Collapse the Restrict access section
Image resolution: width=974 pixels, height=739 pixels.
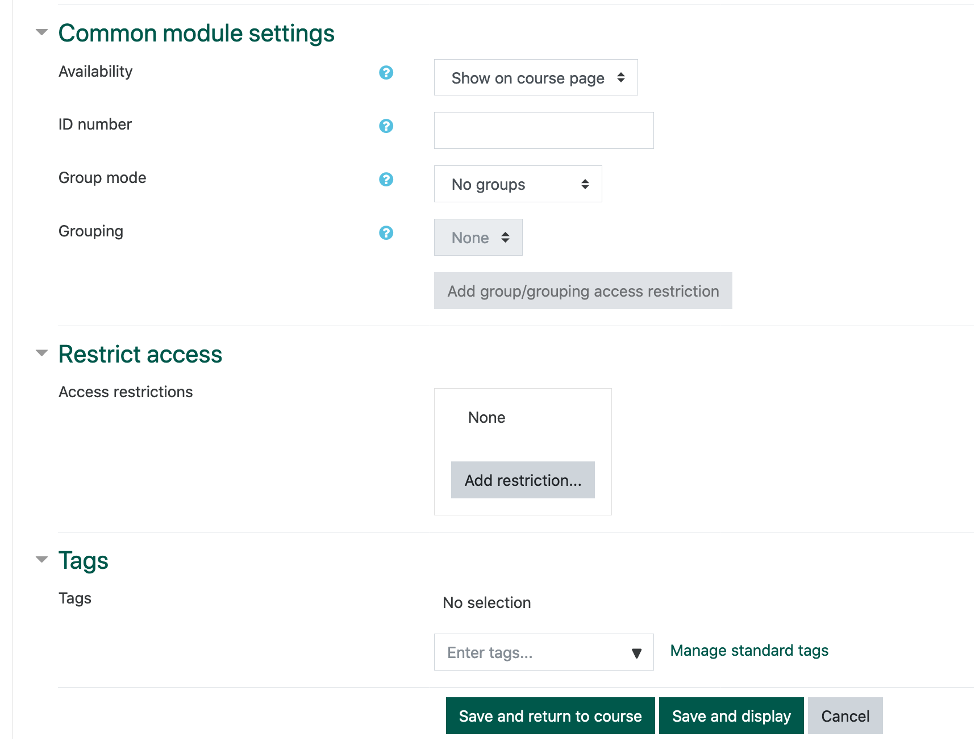40,353
